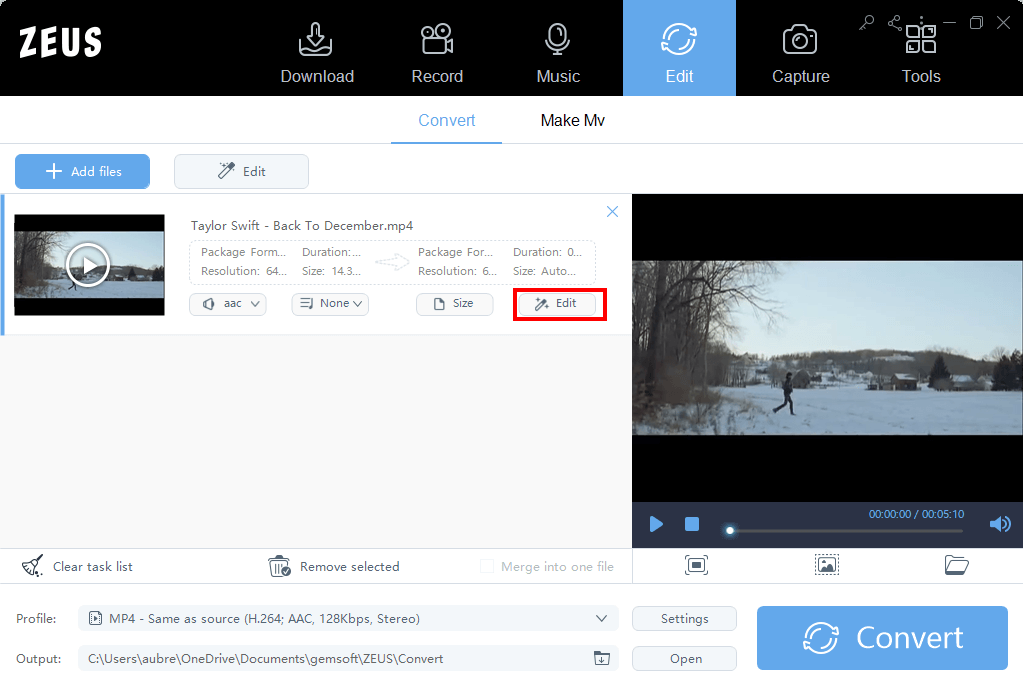This screenshot has height=692, width=1023.
Task: Click the preview seek slider
Action: pos(846,531)
